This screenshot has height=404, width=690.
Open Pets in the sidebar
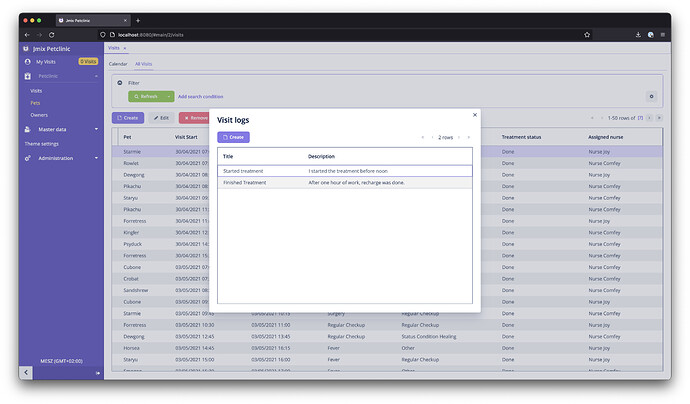pos(35,103)
